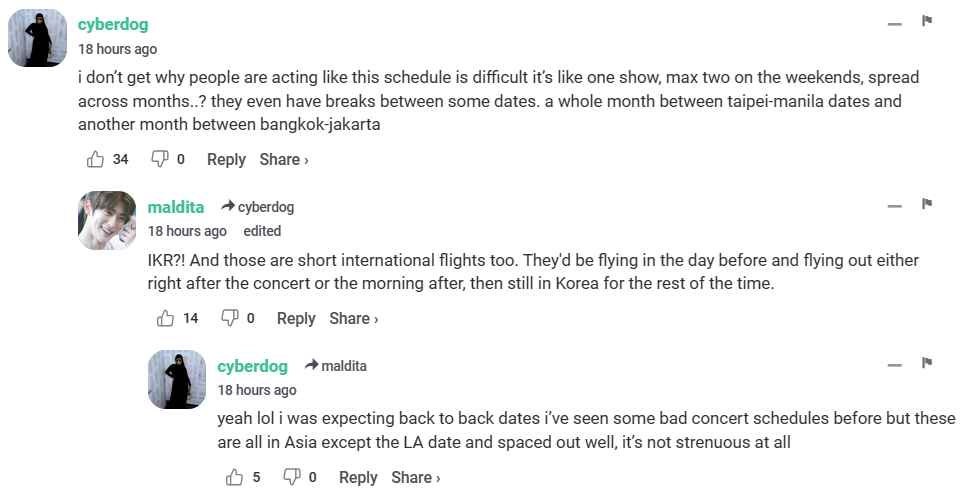Image resolution: width=969 pixels, height=494 pixels.
Task: Collapse maldita's reply with minus button
Action: pyautogui.click(x=894, y=206)
